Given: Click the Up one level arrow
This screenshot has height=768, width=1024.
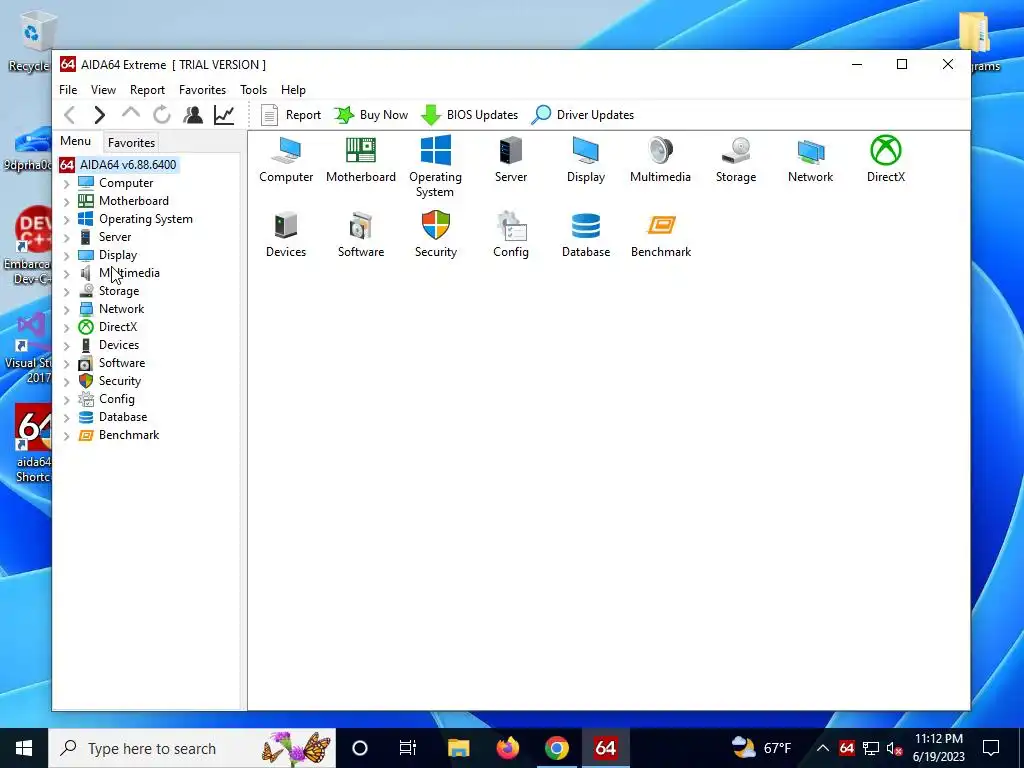Looking at the screenshot, I should point(131,114).
